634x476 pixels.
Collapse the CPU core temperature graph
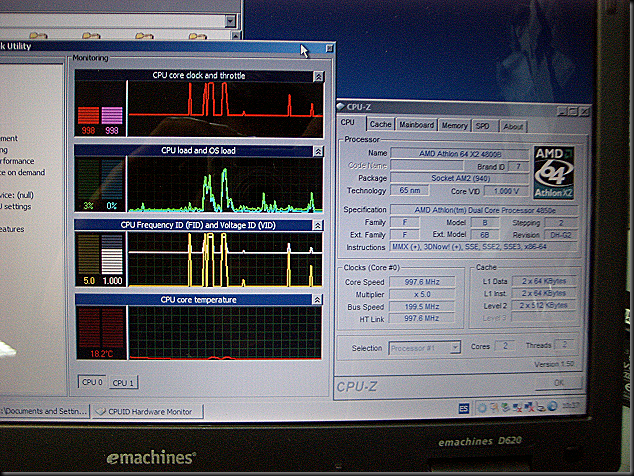[317, 300]
